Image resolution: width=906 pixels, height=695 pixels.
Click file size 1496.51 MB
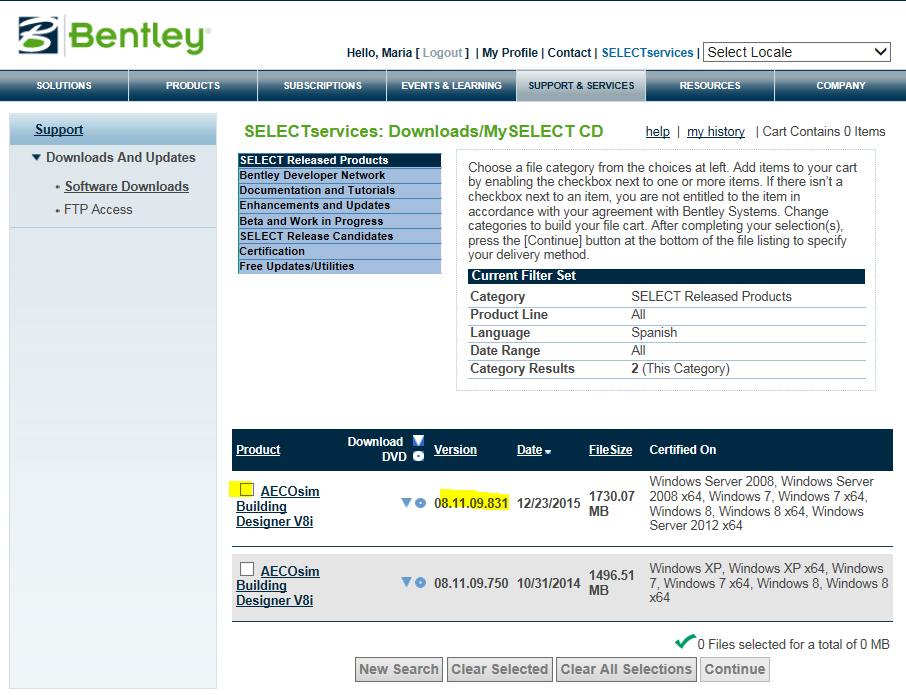point(611,583)
